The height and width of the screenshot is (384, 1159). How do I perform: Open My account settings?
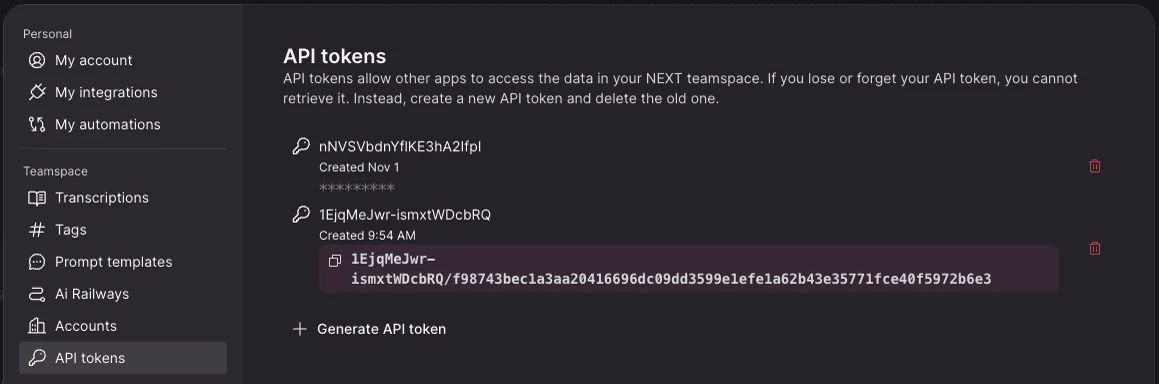pos(123,61)
